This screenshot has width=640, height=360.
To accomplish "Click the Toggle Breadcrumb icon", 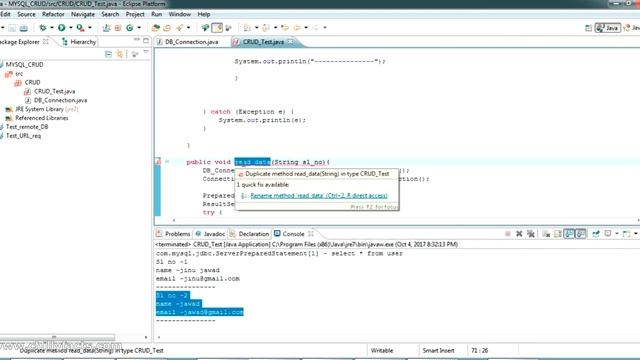I will [205, 28].
